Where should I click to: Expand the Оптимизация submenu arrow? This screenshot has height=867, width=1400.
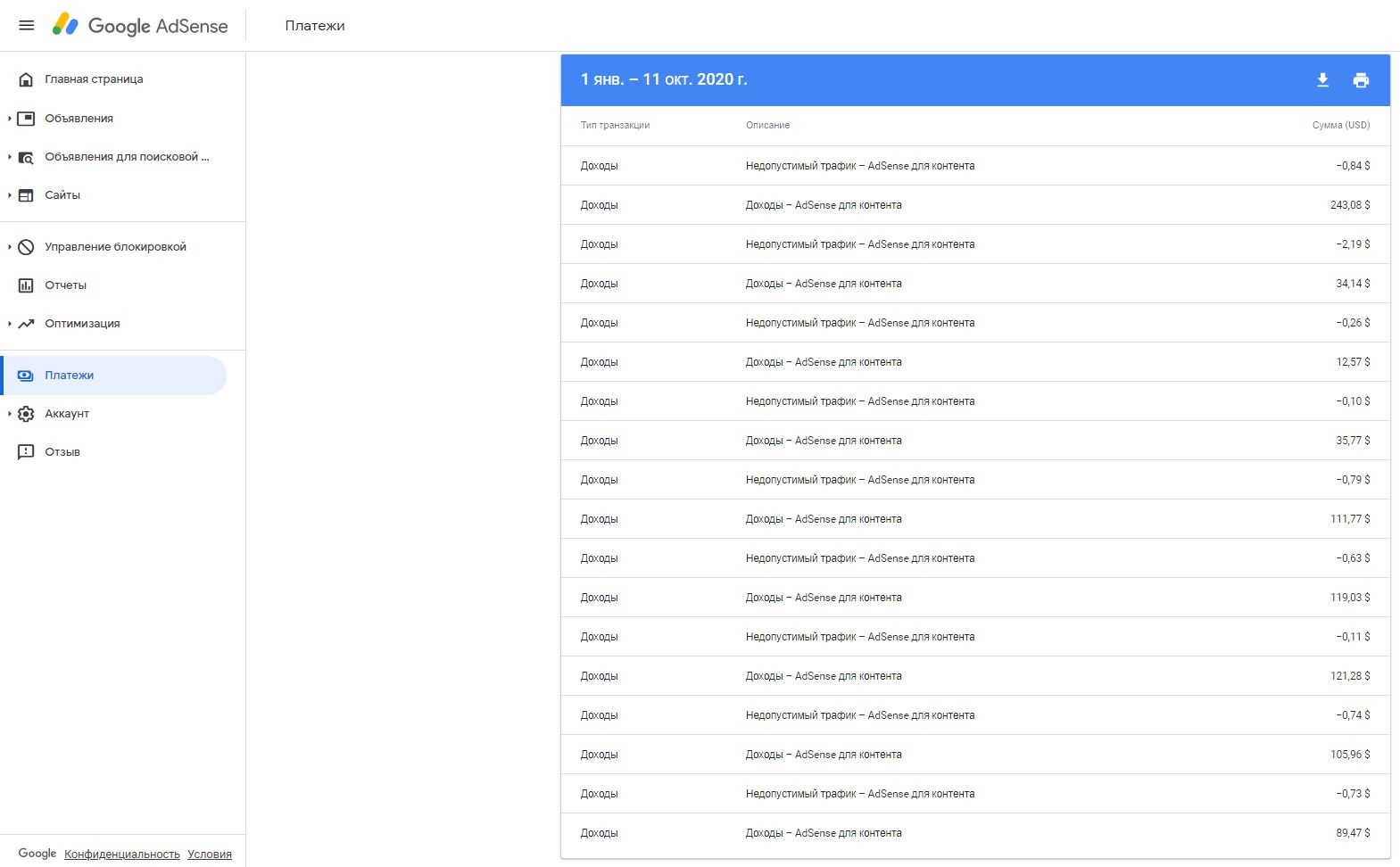pyautogui.click(x=10, y=324)
